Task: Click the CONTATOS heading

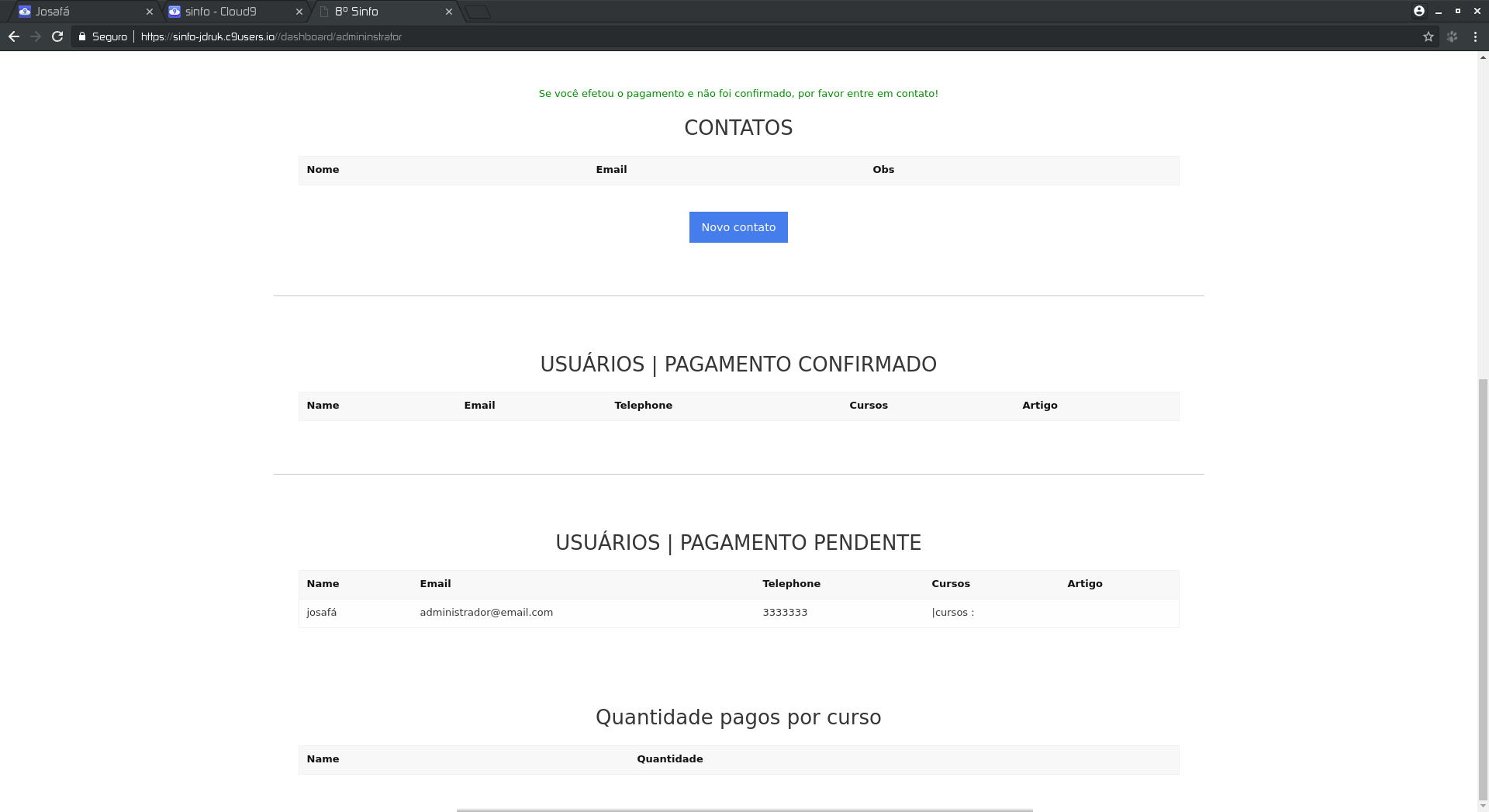Action: pyautogui.click(x=738, y=128)
